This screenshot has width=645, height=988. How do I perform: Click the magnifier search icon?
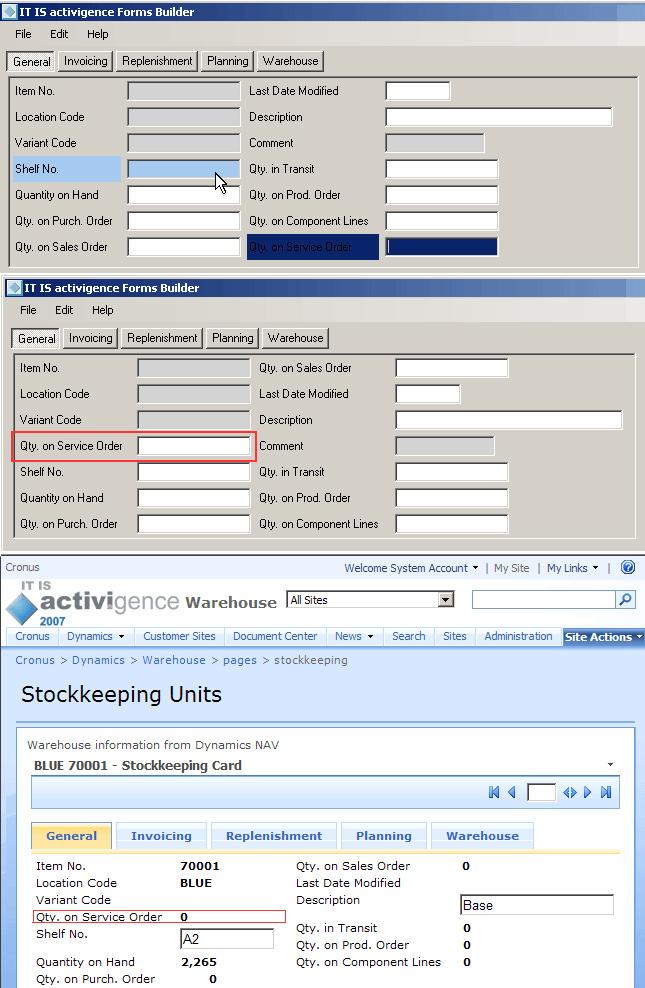coord(625,599)
